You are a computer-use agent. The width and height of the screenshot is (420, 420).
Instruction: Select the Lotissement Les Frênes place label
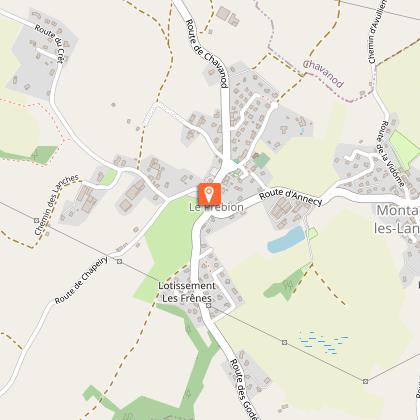tap(187, 292)
